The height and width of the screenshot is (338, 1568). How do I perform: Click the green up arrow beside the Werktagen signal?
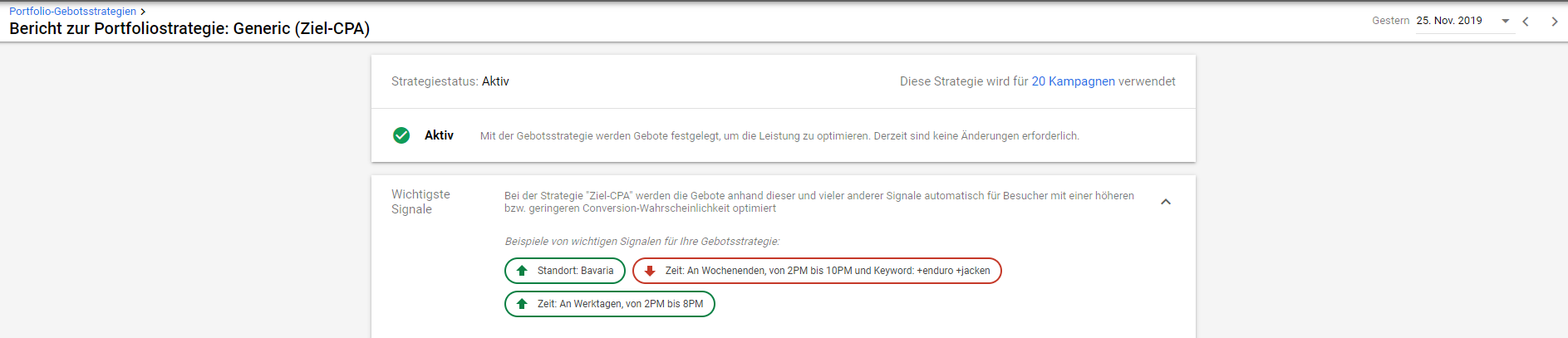point(522,304)
